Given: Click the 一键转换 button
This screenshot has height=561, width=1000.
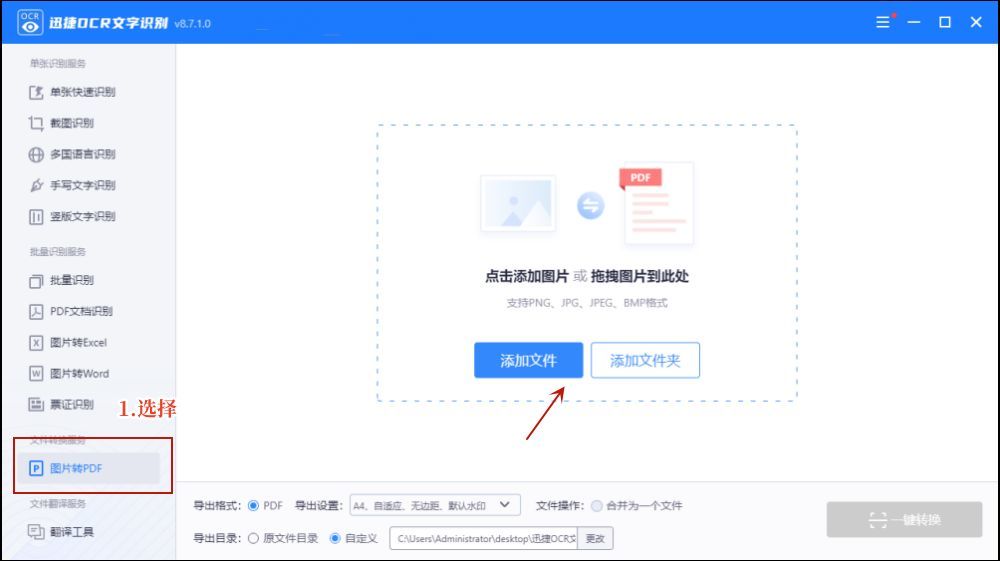Looking at the screenshot, I should [x=904, y=520].
